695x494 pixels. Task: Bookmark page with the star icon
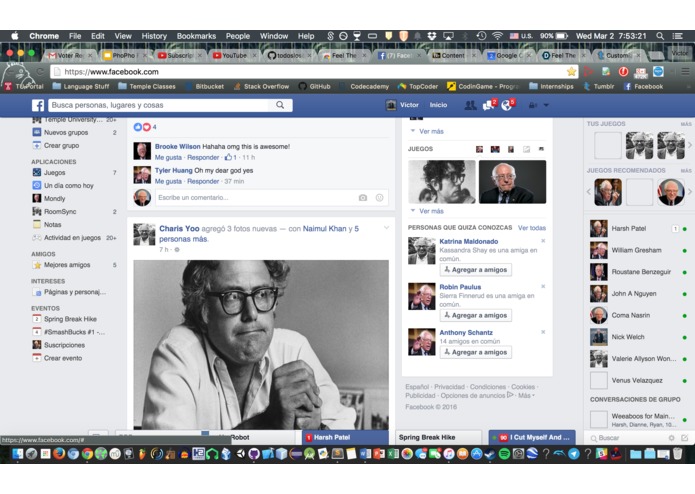point(571,71)
